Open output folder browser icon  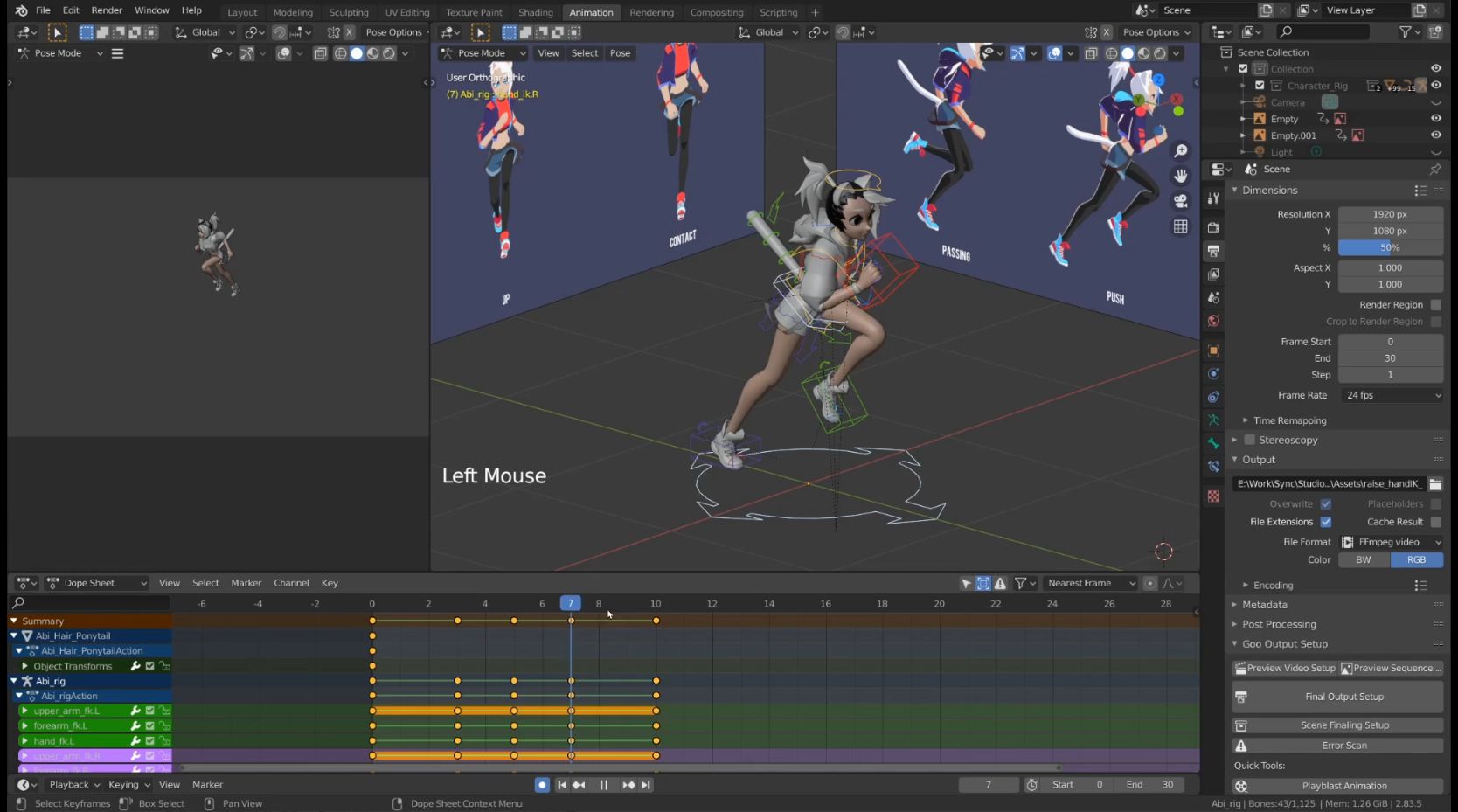point(1435,484)
